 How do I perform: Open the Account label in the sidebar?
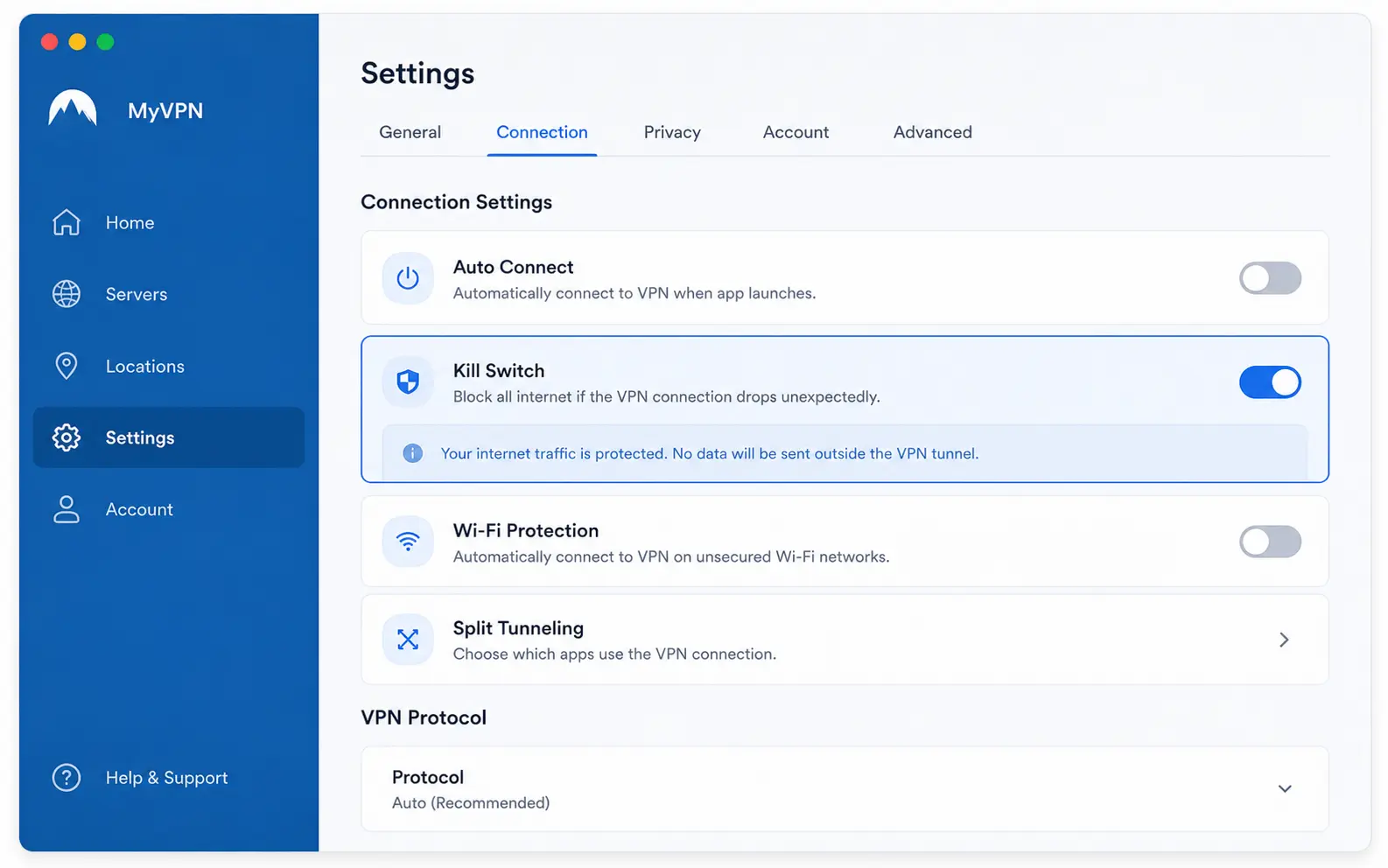tap(139, 509)
